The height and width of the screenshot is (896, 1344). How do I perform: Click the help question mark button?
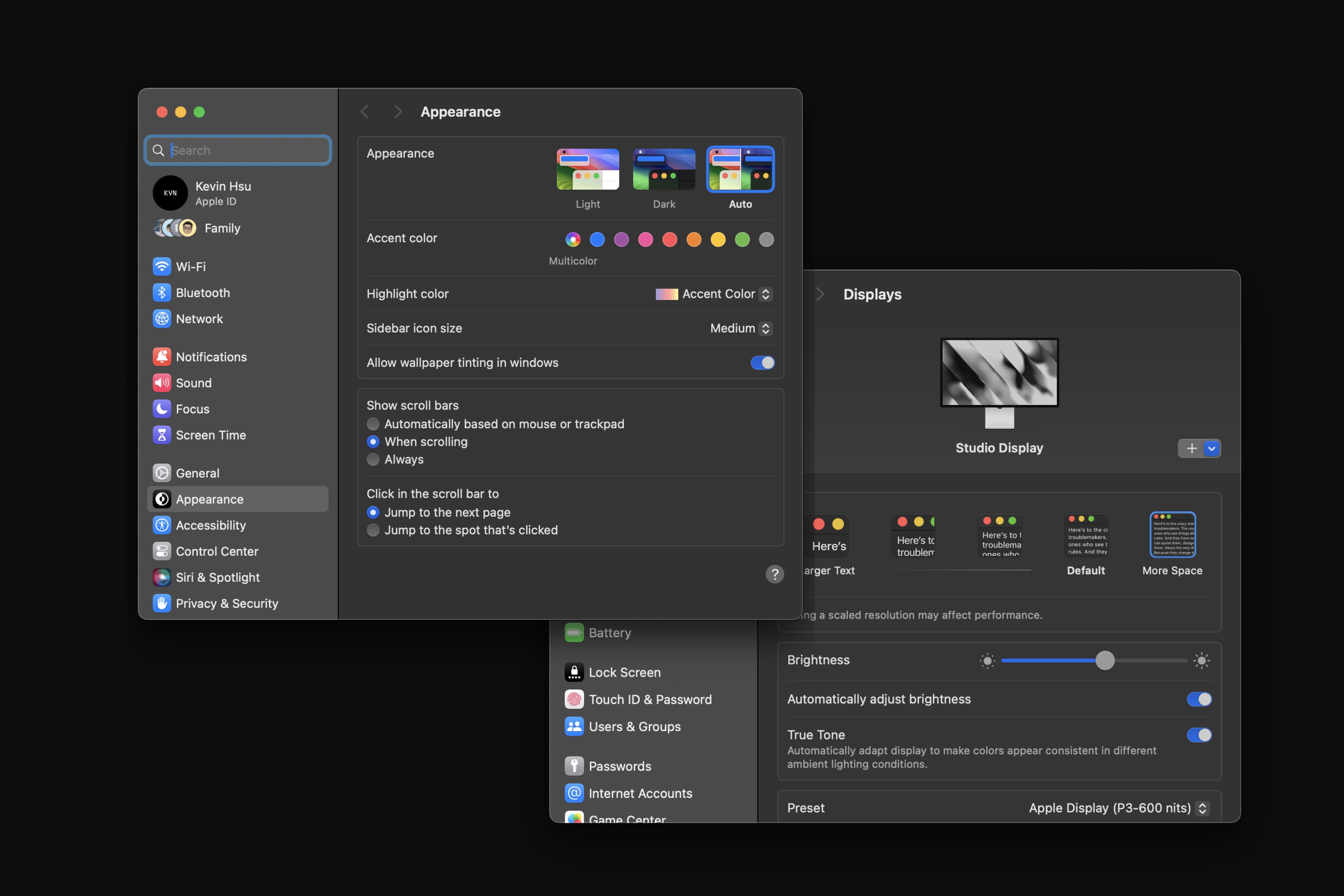click(774, 574)
